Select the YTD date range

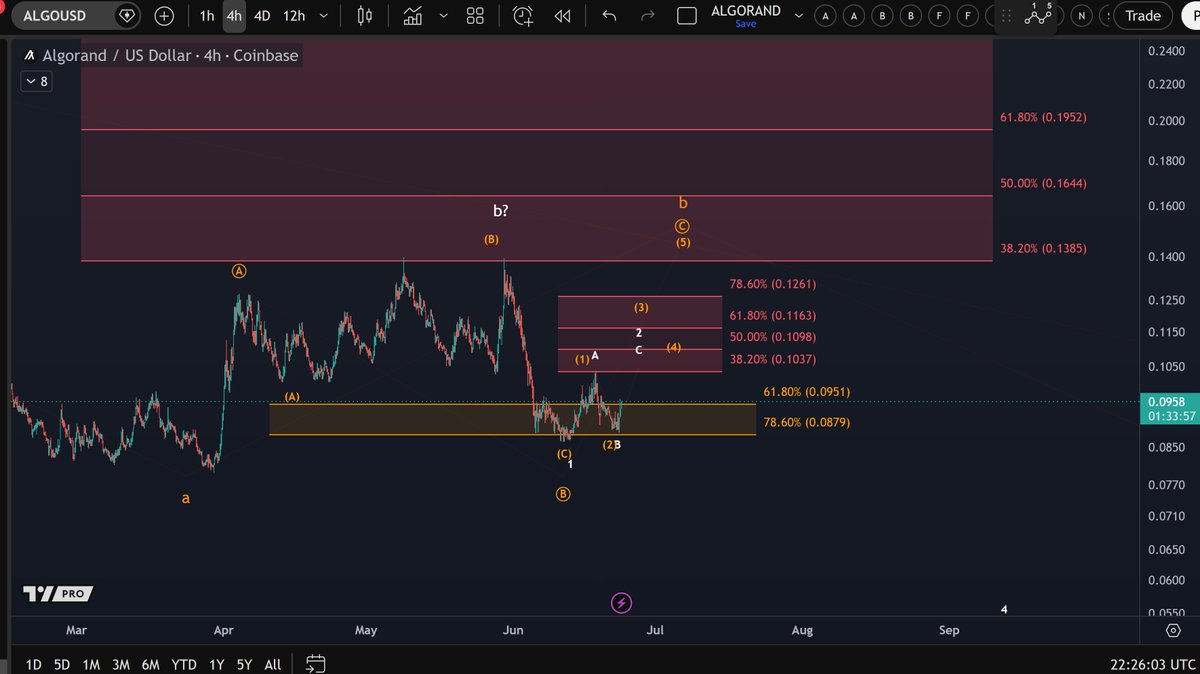(184, 664)
